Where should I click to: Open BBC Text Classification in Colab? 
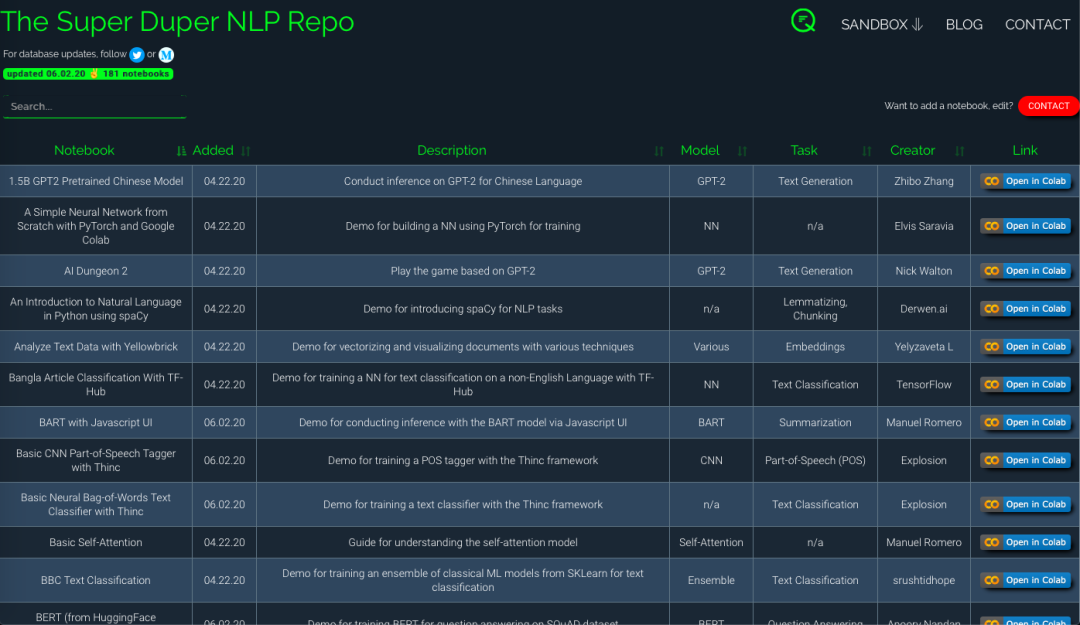[1026, 580]
